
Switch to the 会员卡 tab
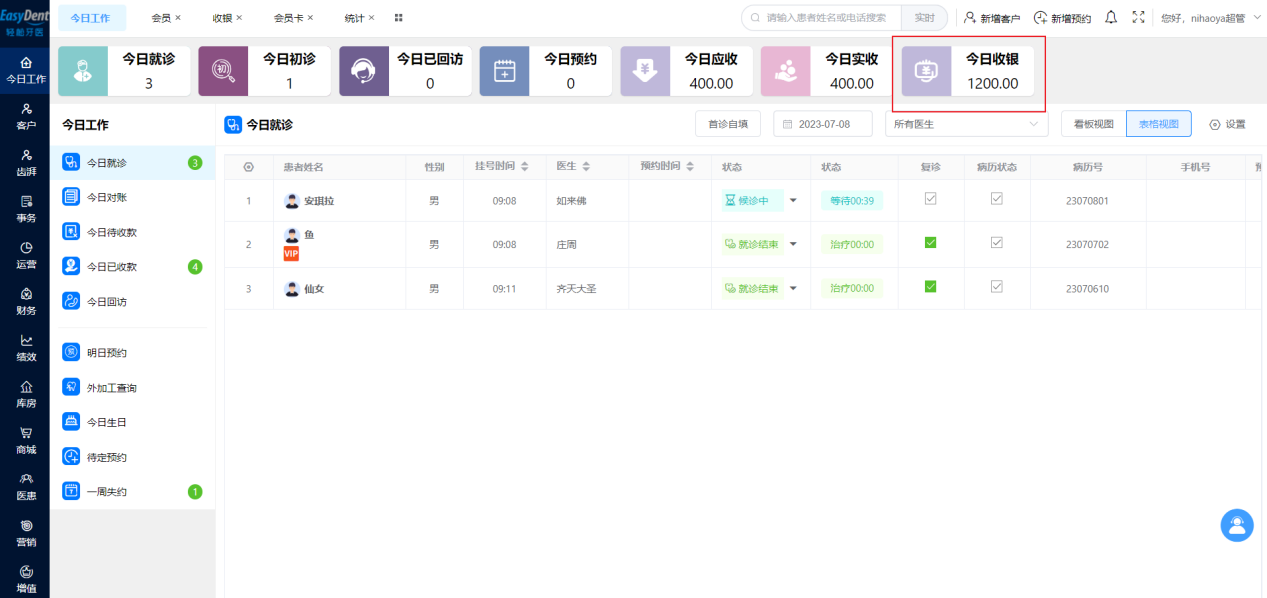click(x=293, y=18)
